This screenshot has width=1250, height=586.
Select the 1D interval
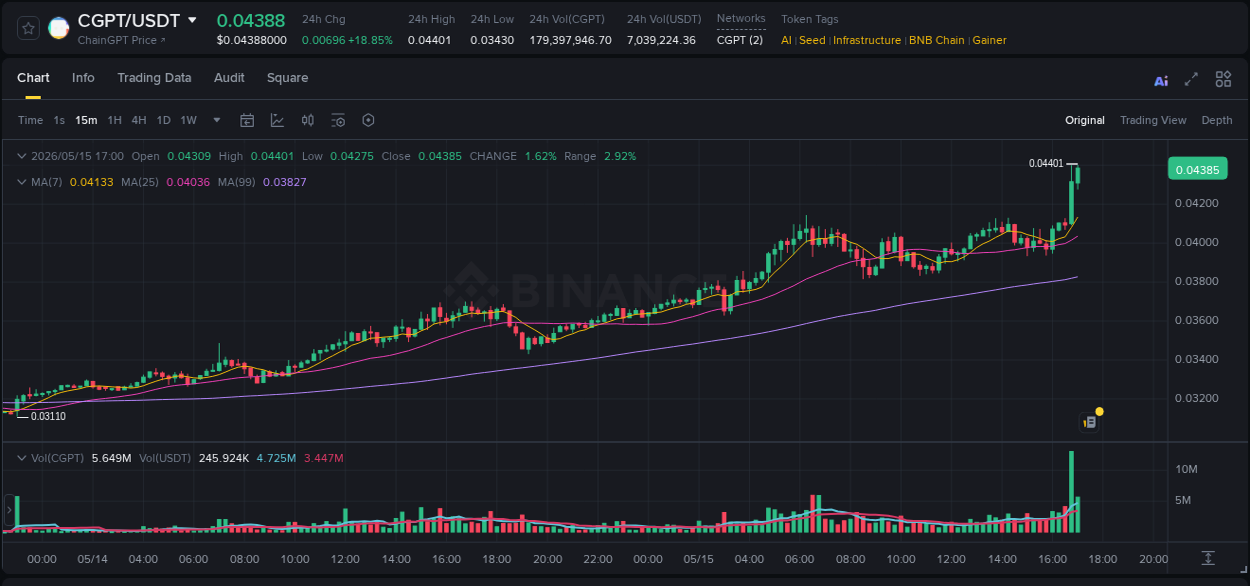click(x=163, y=120)
